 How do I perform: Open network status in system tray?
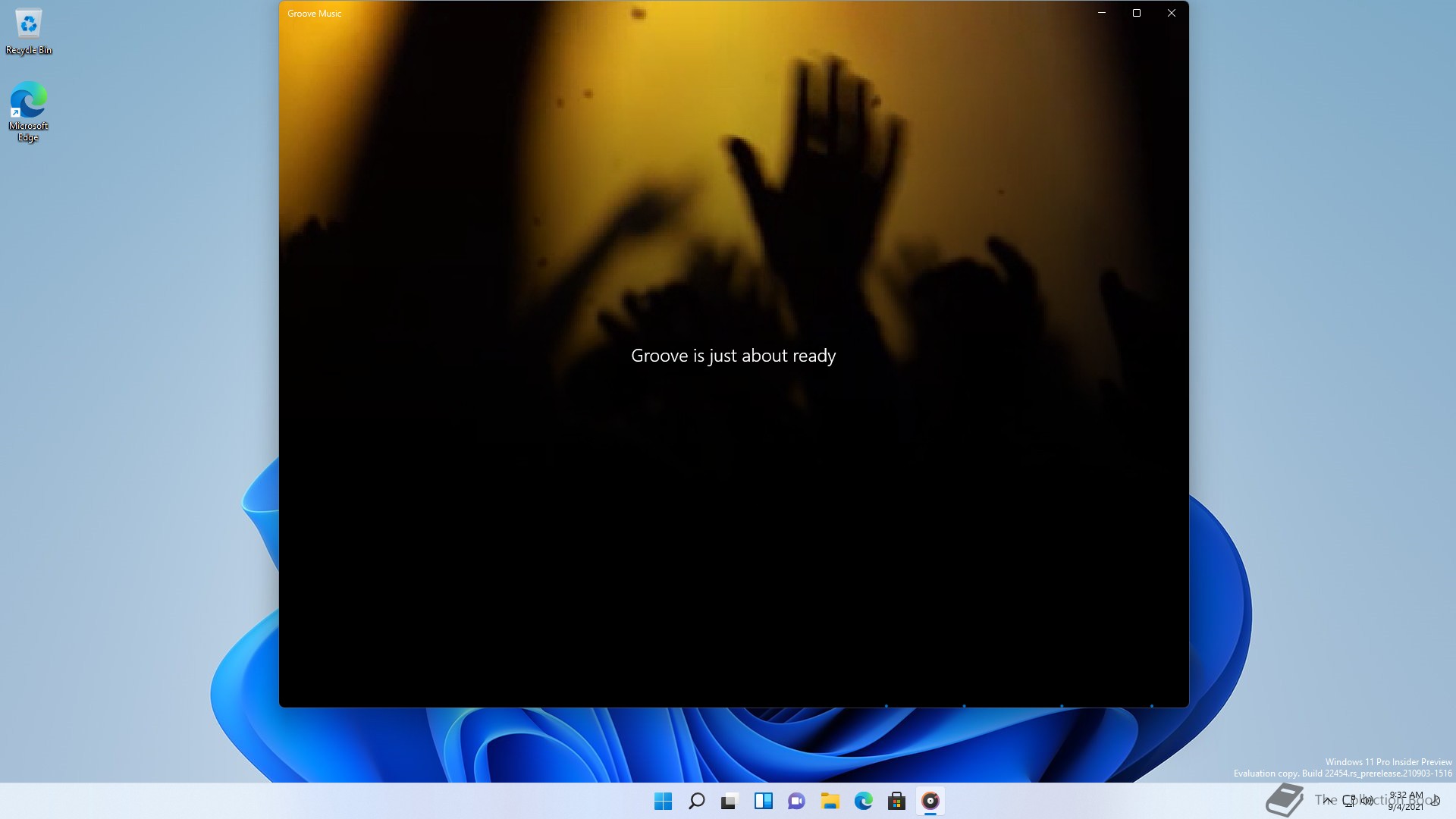click(x=1349, y=801)
